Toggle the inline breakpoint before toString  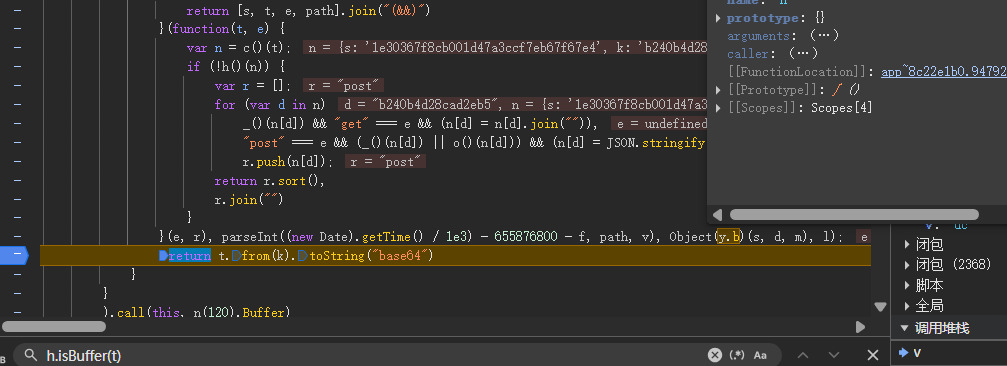pos(302,256)
